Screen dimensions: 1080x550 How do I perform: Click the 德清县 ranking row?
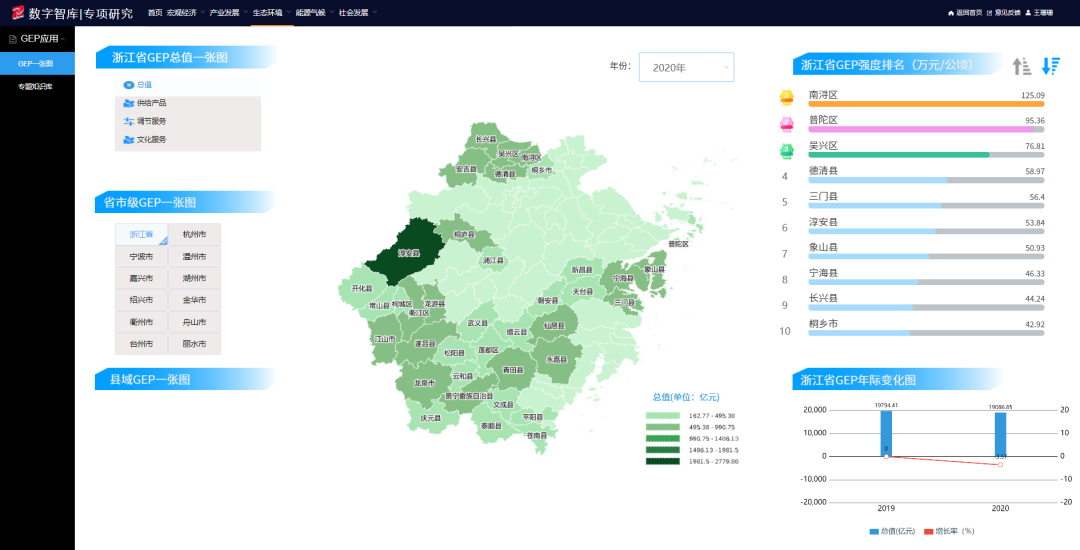click(x=926, y=175)
